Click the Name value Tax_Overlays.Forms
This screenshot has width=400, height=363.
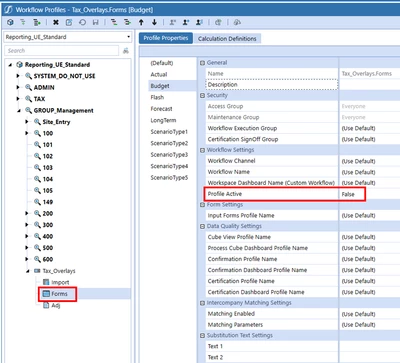367,74
